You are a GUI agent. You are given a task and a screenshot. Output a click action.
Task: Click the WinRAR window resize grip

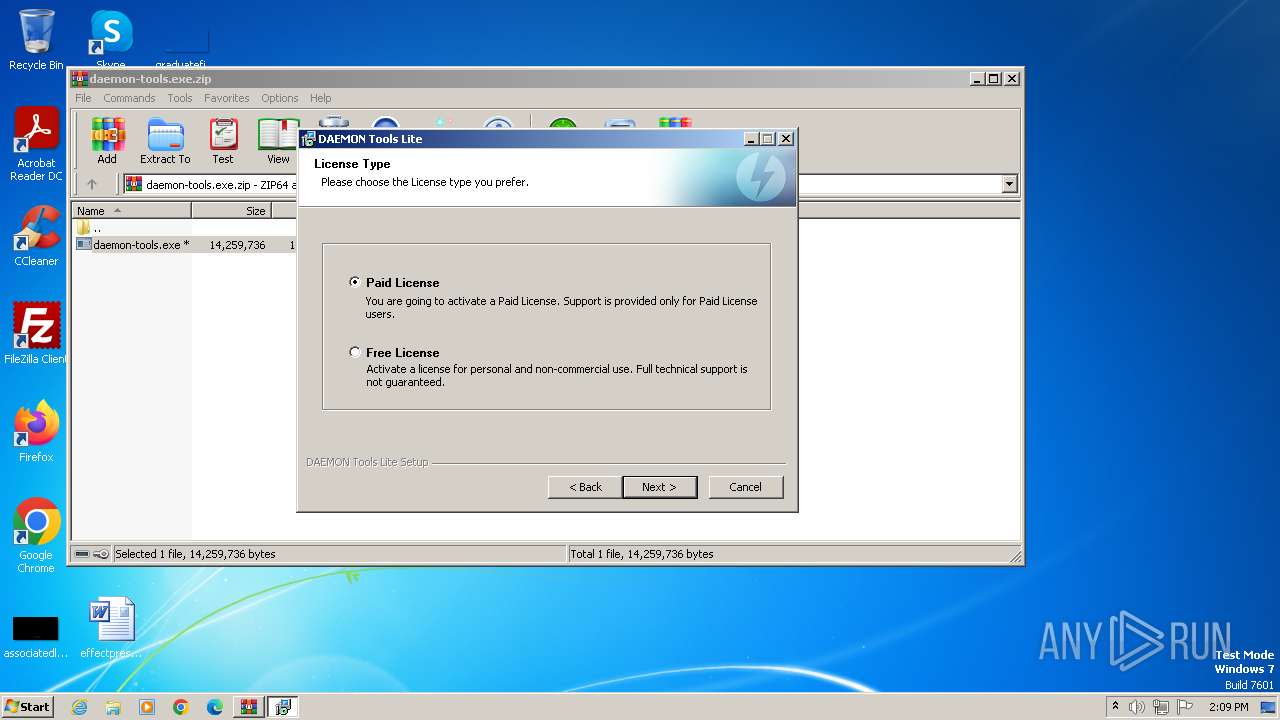[x=1015, y=556]
